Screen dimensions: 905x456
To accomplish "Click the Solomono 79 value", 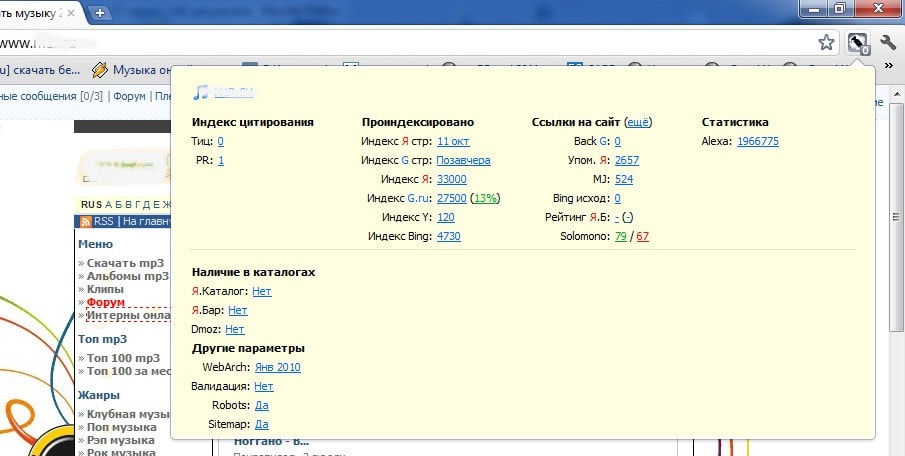I will point(621,236).
